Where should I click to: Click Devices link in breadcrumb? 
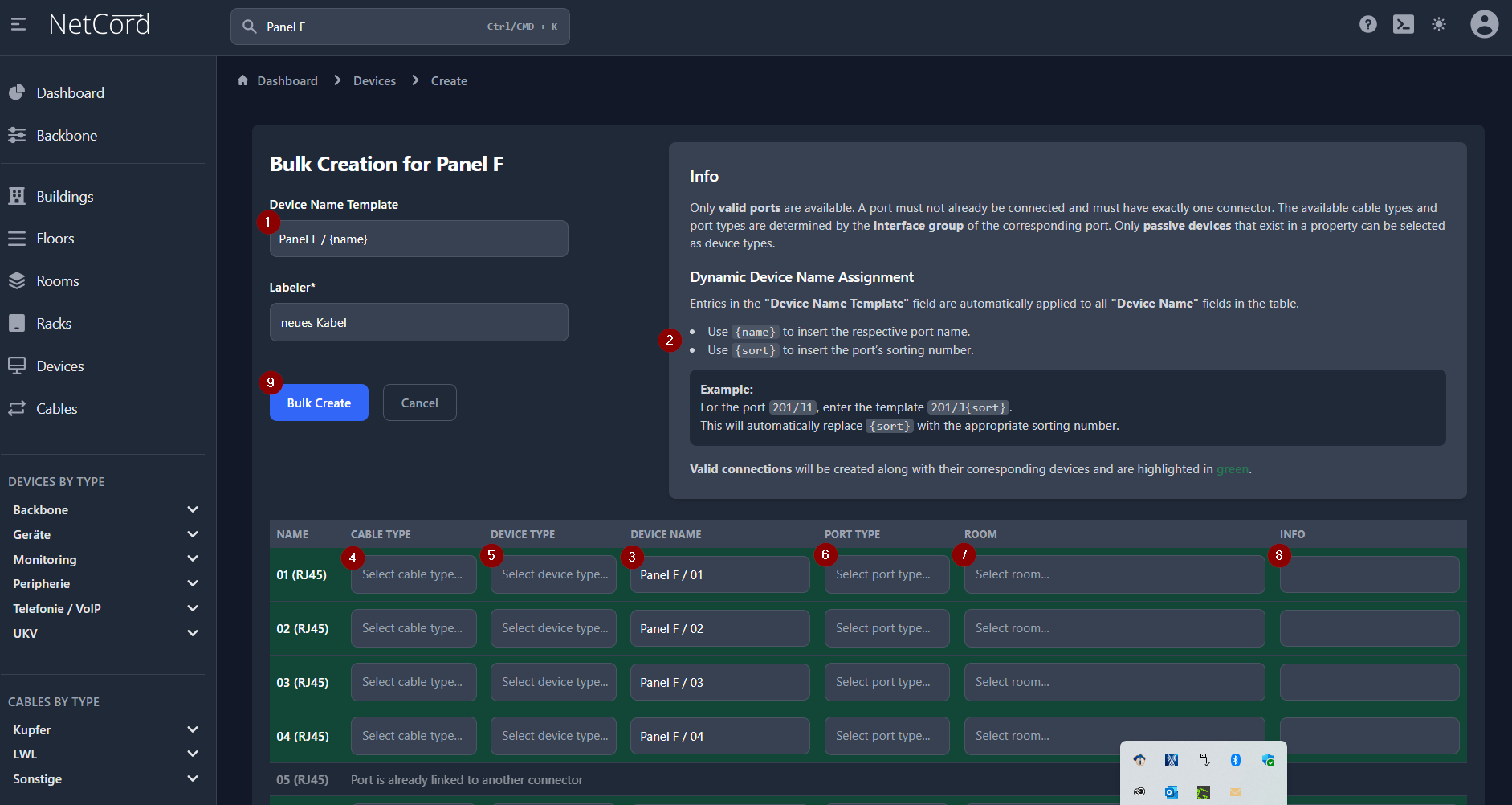374,81
